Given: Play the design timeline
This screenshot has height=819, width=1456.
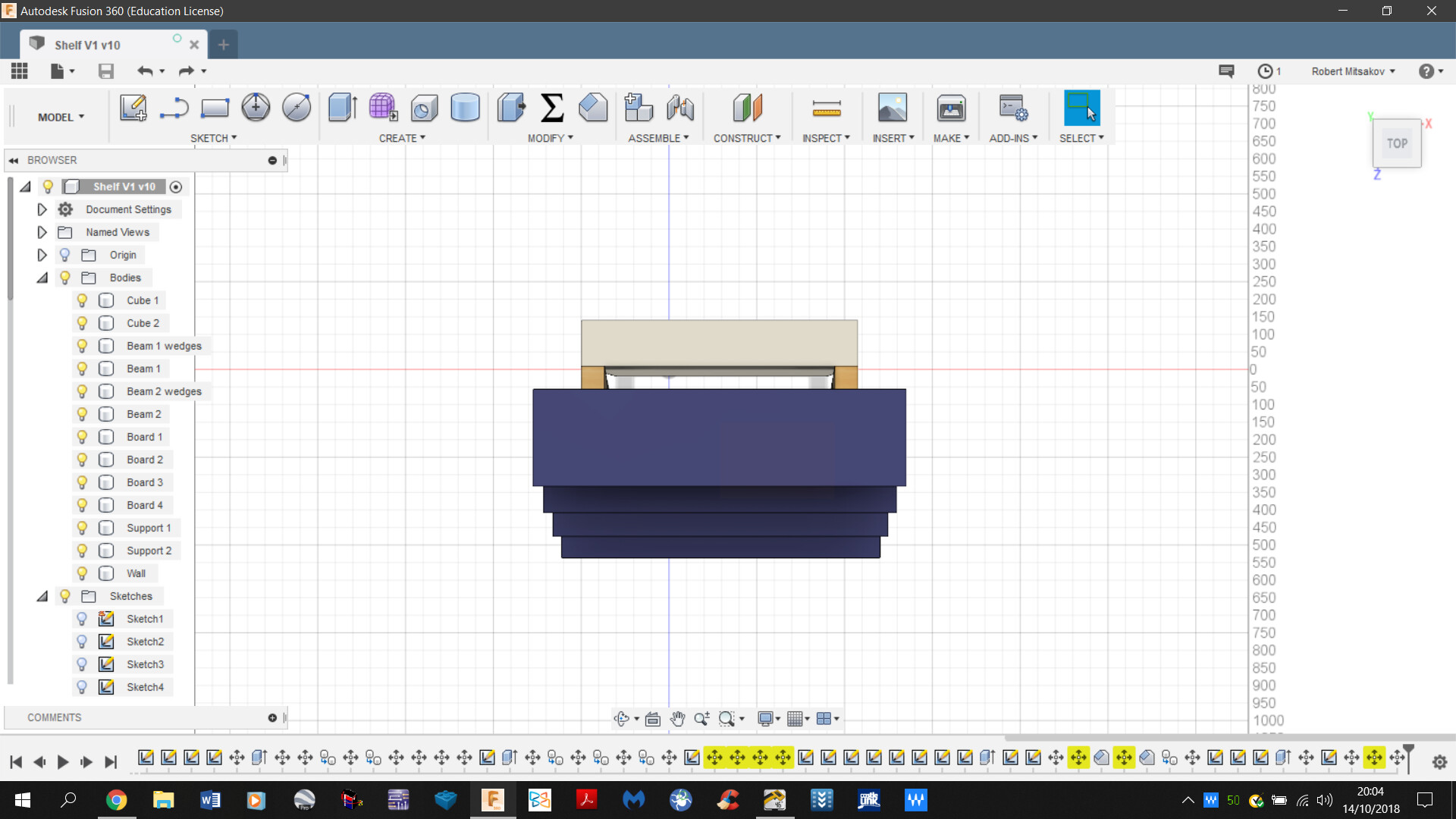Looking at the screenshot, I should click(x=63, y=761).
